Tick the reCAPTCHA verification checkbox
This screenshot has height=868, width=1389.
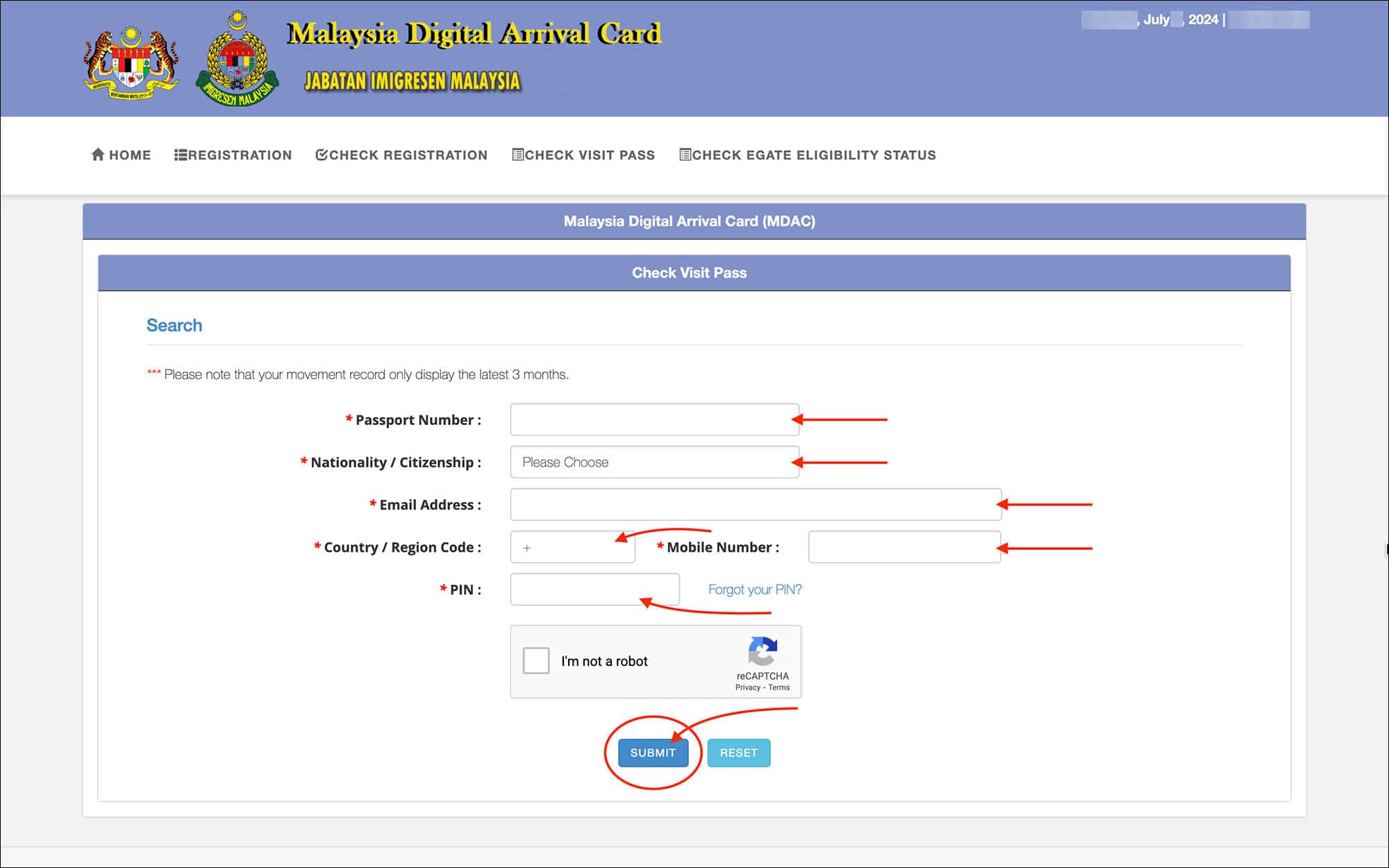click(x=535, y=660)
